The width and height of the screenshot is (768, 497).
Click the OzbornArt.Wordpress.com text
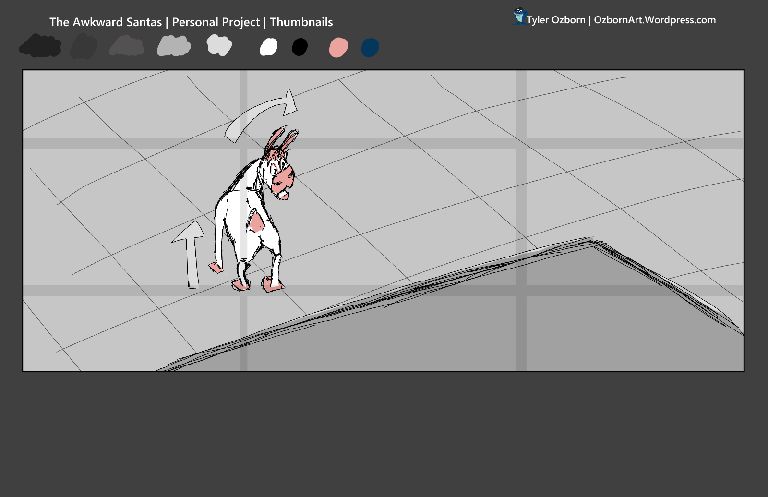(655, 20)
